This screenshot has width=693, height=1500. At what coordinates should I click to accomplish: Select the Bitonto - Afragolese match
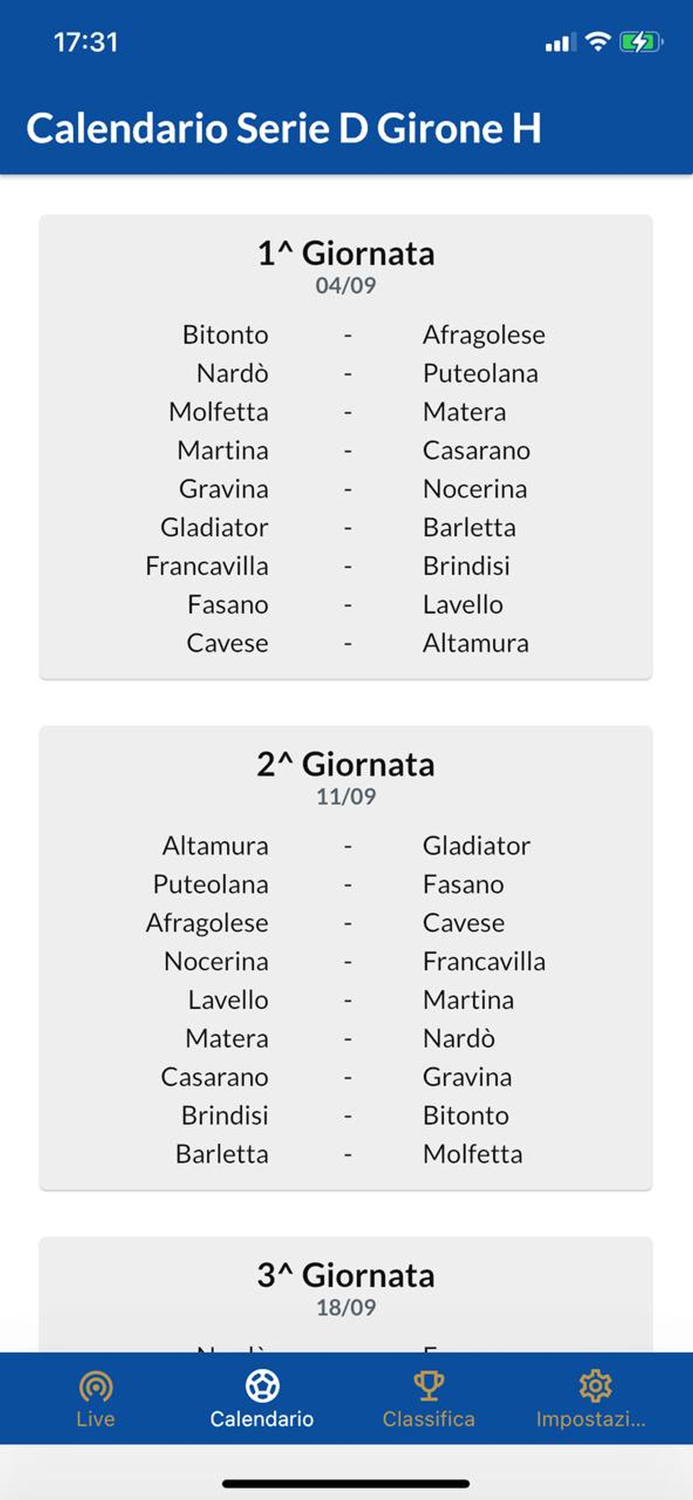[x=346, y=334]
